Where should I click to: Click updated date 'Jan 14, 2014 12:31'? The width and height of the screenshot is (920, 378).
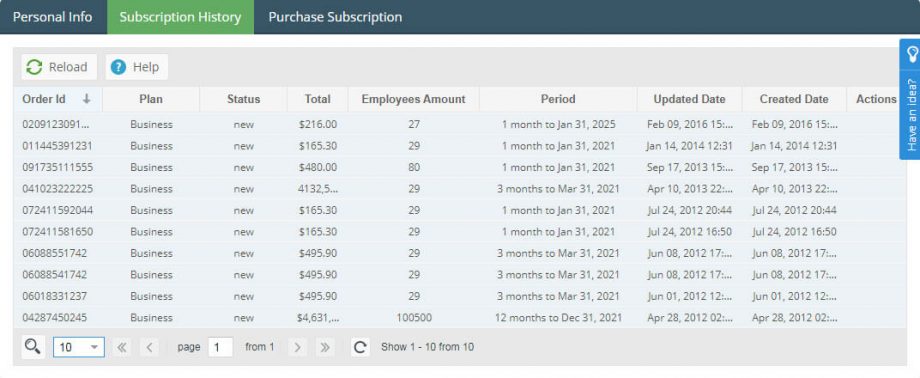tap(689, 146)
